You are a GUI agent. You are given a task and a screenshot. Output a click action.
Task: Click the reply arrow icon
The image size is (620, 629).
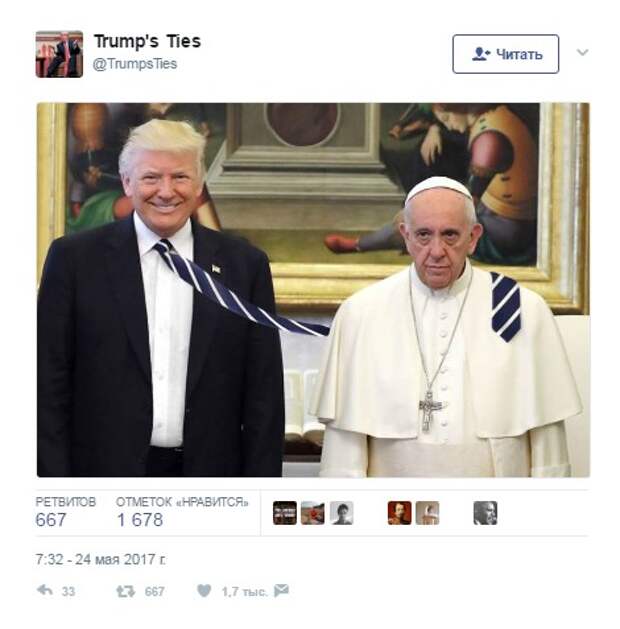pyautogui.click(x=45, y=590)
